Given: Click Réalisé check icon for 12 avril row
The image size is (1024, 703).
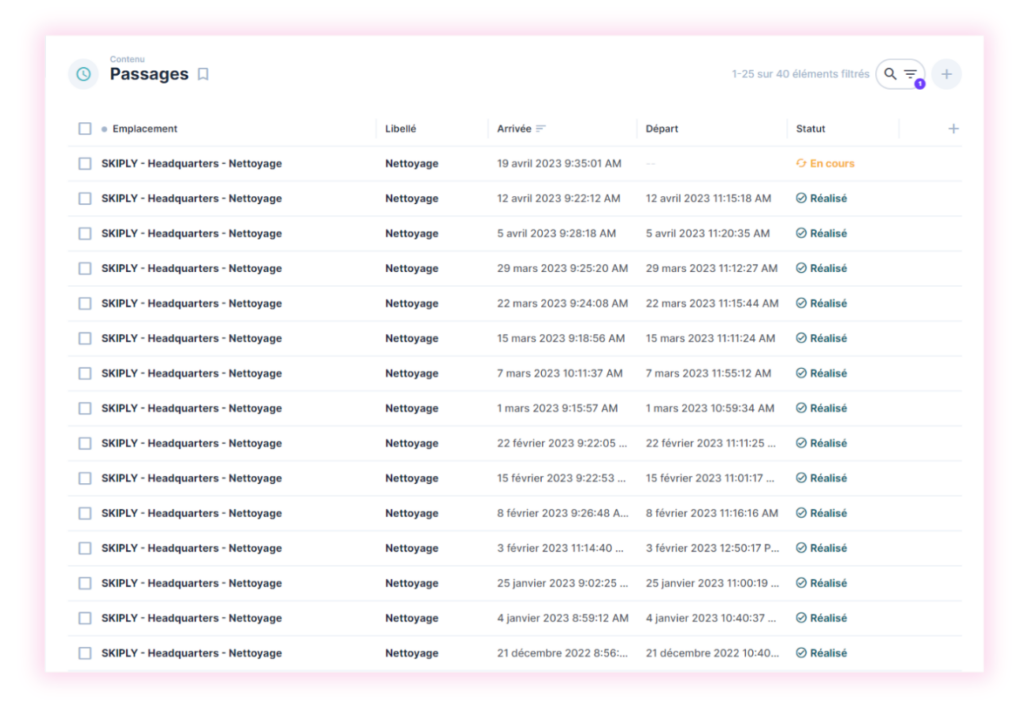Looking at the screenshot, I should tap(801, 198).
